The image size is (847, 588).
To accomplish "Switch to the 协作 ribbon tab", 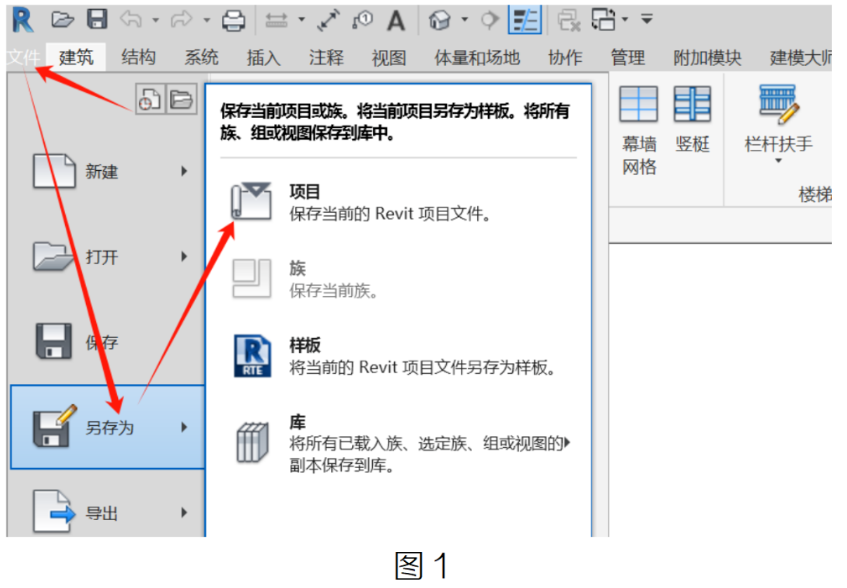I will 565,57.
